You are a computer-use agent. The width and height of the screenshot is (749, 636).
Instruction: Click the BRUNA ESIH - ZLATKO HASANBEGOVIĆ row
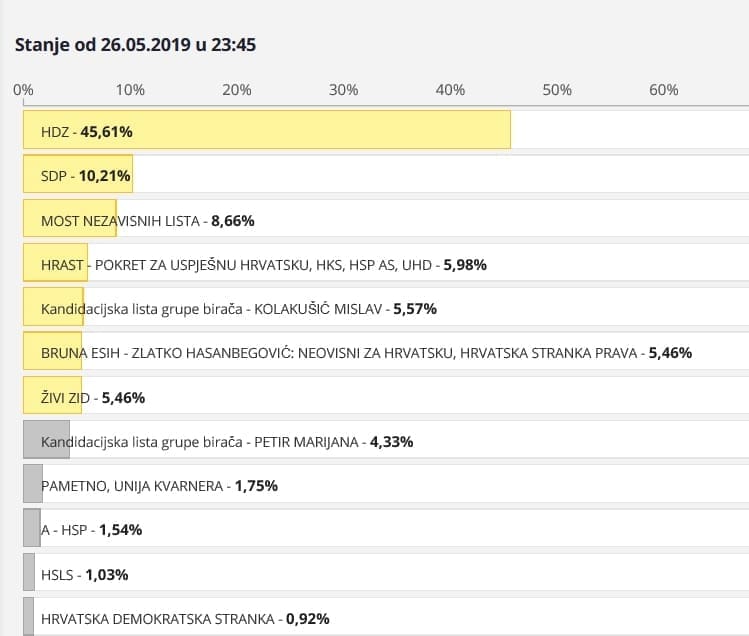(x=366, y=353)
